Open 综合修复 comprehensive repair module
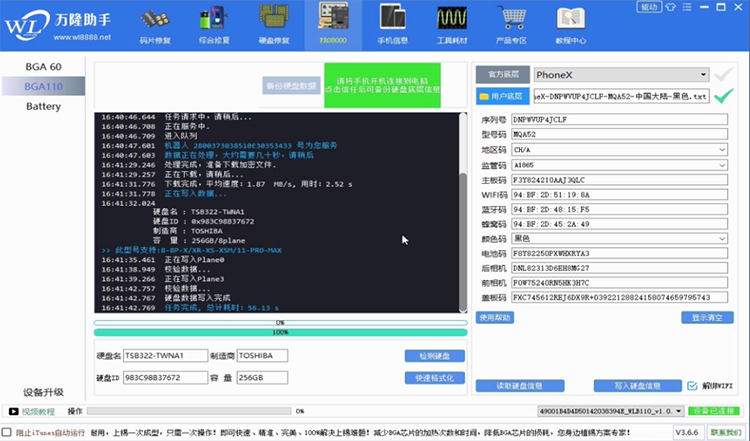 pyautogui.click(x=214, y=25)
